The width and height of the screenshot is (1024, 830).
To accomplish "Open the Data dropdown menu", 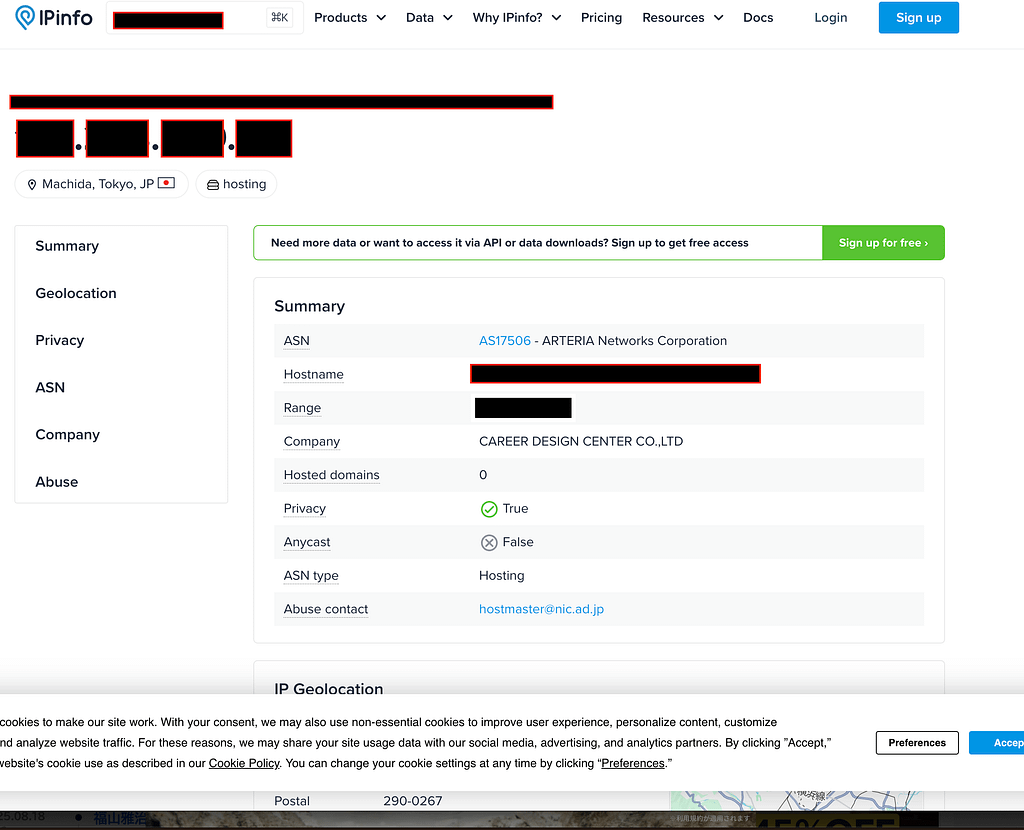I will tap(429, 18).
